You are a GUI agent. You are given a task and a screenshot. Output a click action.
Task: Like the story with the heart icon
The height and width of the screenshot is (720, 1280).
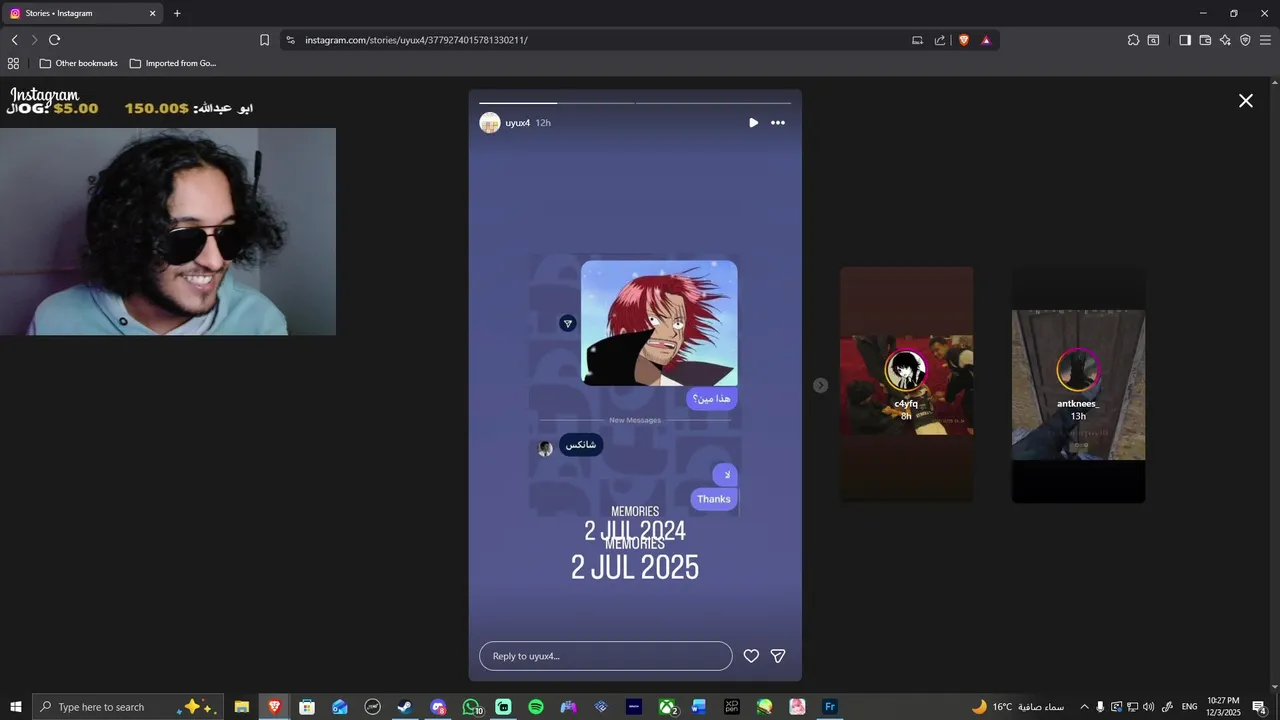coord(751,656)
